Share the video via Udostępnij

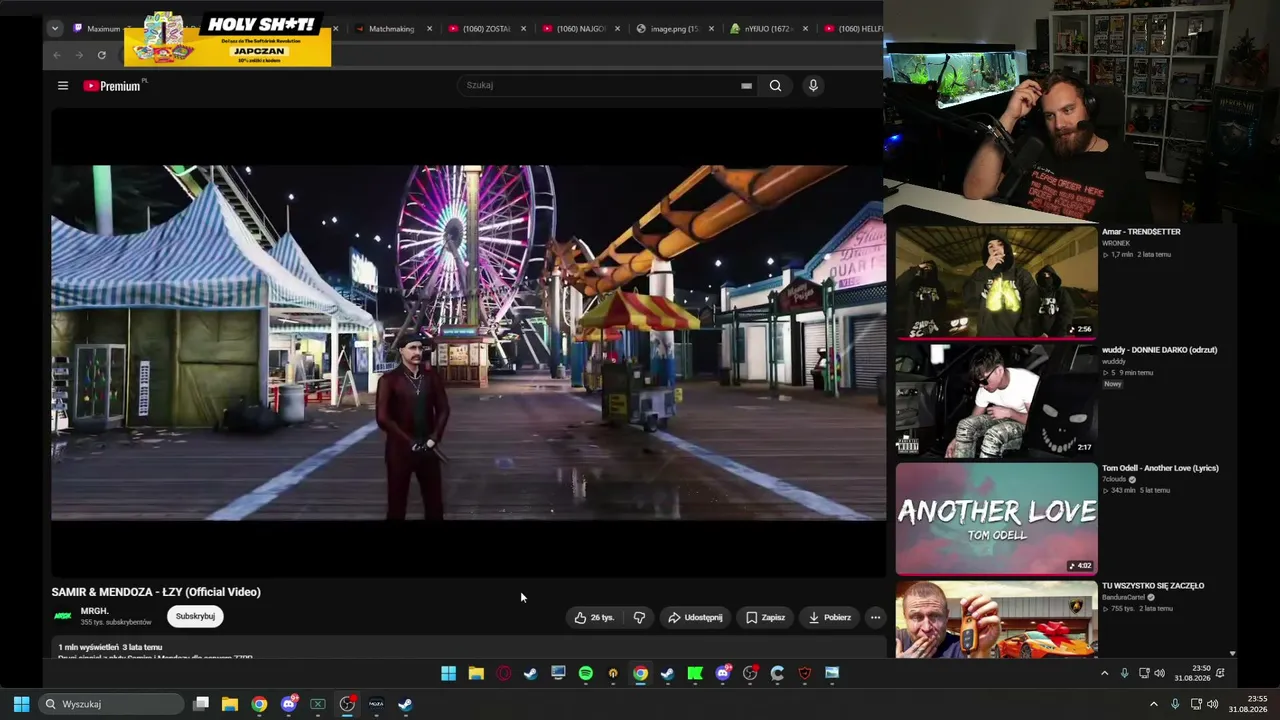[x=695, y=618]
